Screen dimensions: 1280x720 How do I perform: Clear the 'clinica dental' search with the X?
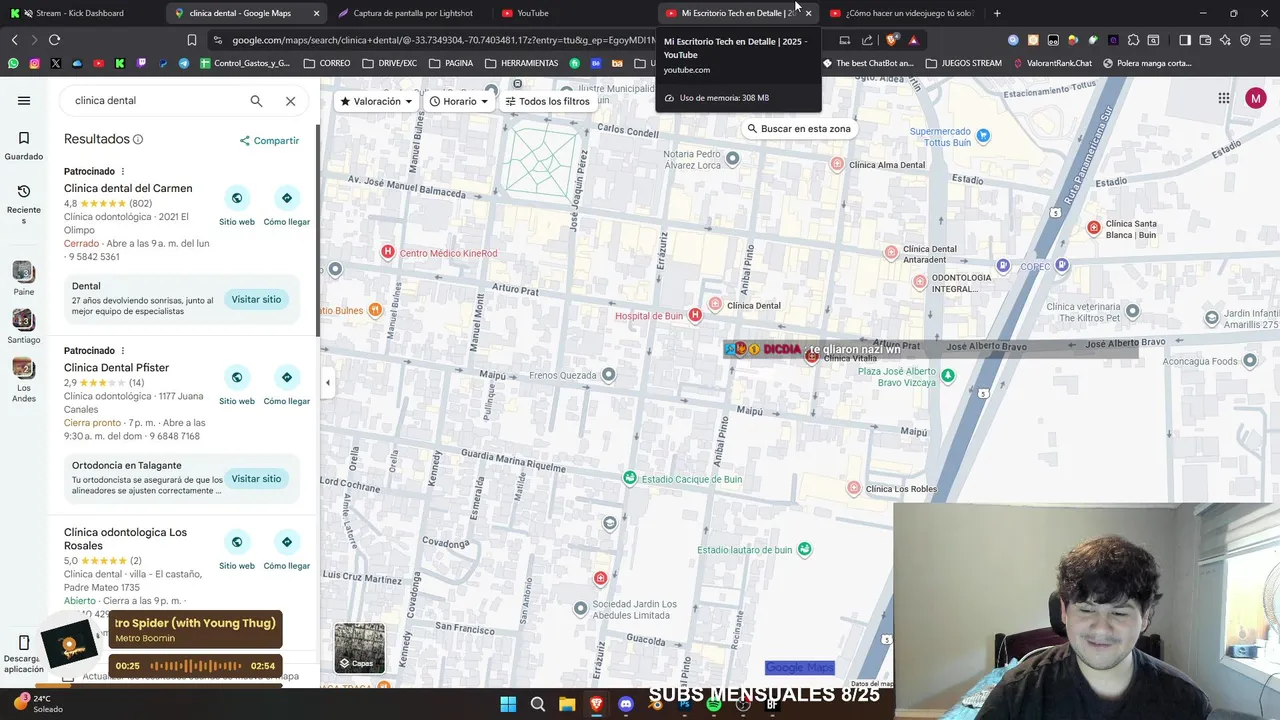coord(290,101)
